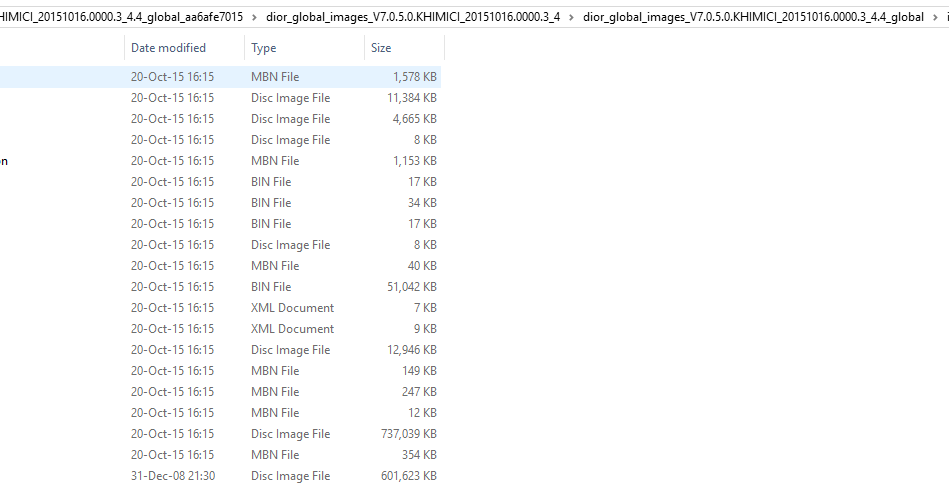Select the 1,153 KB size cell
The width and height of the screenshot is (949, 498).
414,161
